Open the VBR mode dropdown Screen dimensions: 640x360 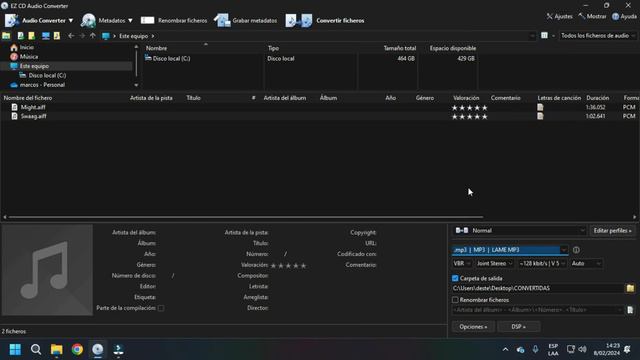pos(462,264)
